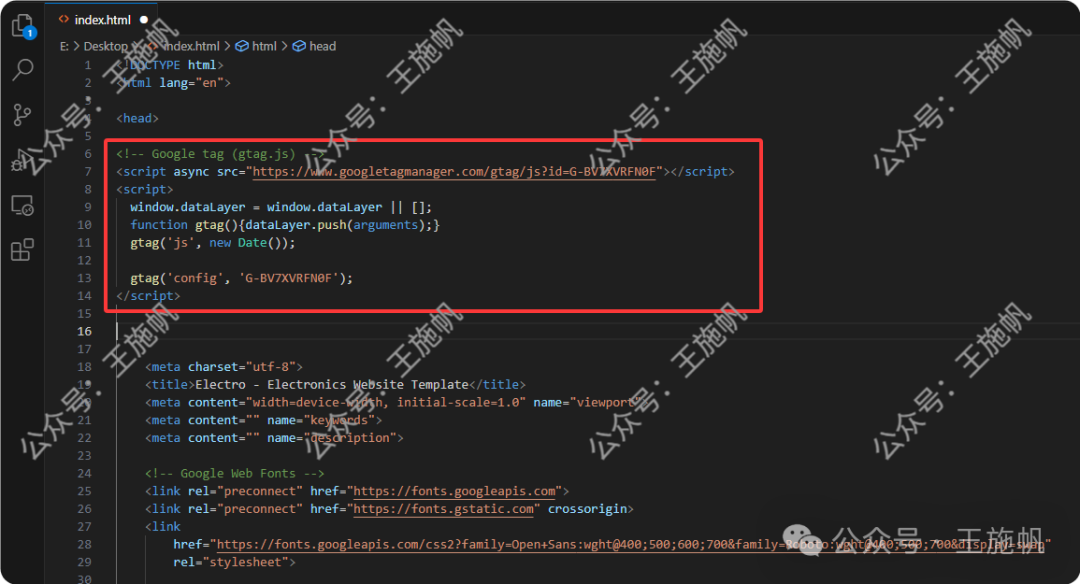Image resolution: width=1080 pixels, height=584 pixels.
Task: Click the Google Web Fonts comment
Action: (x=234, y=474)
